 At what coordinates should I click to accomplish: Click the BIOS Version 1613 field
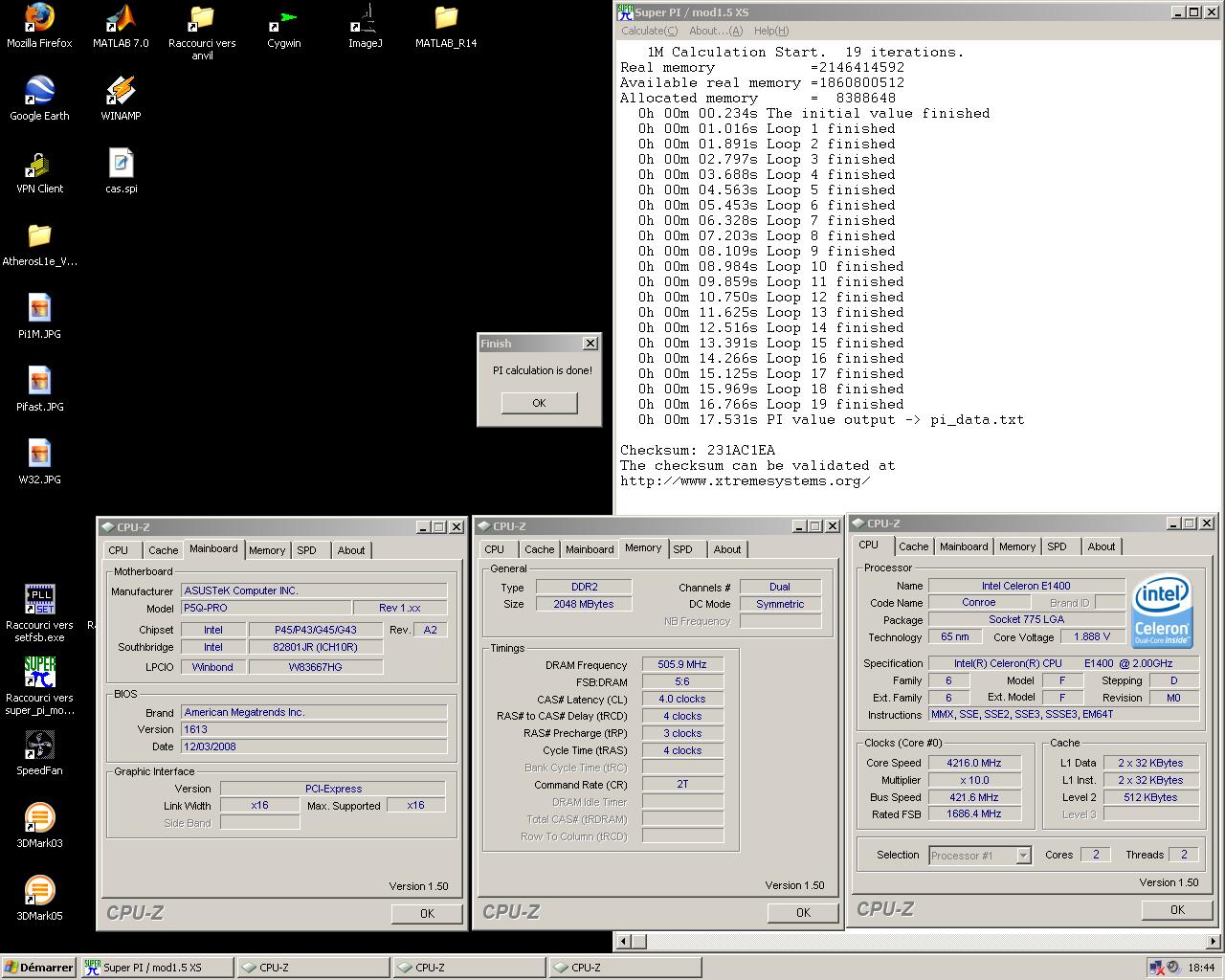pos(314,729)
